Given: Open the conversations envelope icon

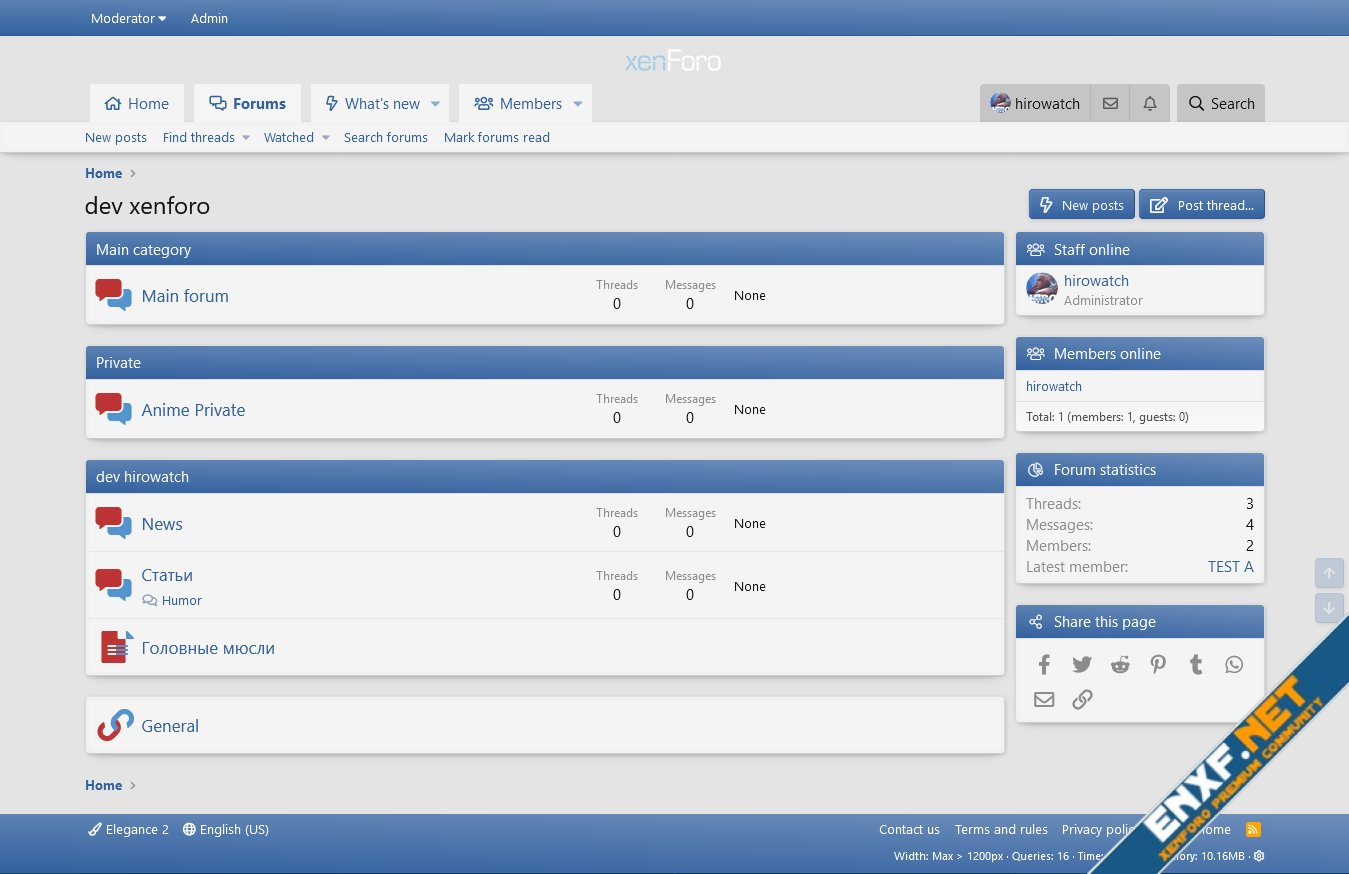Looking at the screenshot, I should (1110, 104).
